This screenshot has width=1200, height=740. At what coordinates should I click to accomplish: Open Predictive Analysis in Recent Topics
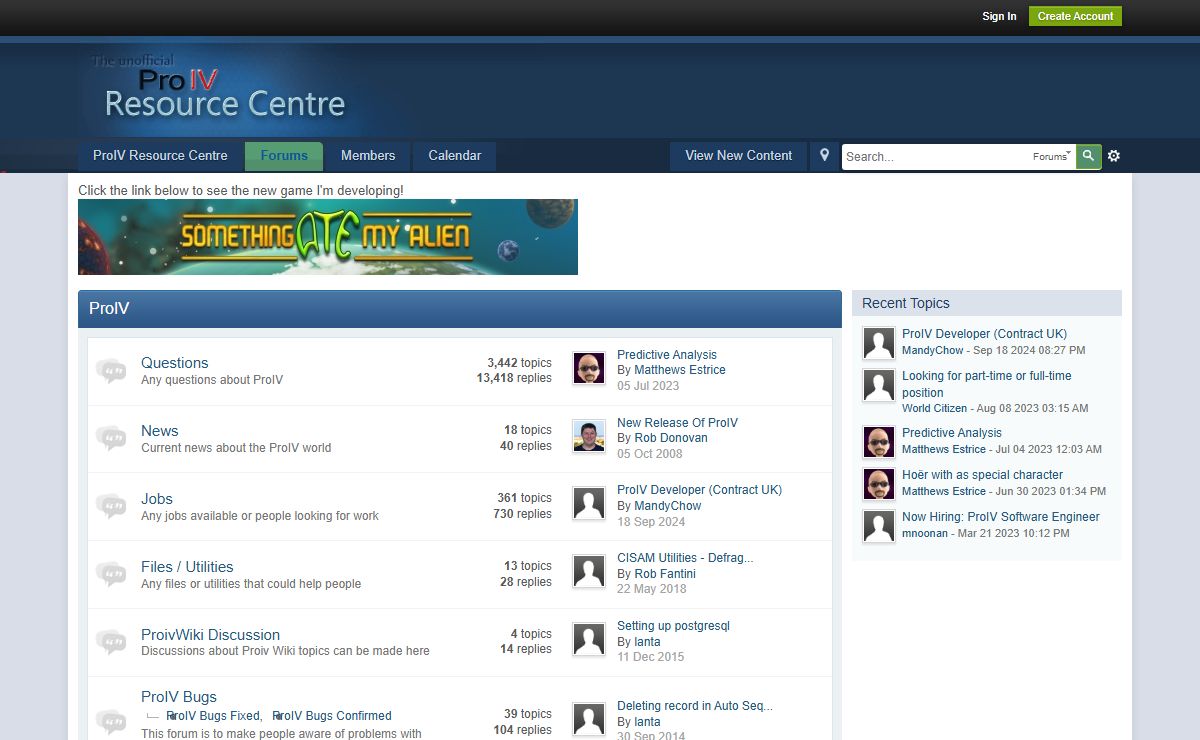952,433
